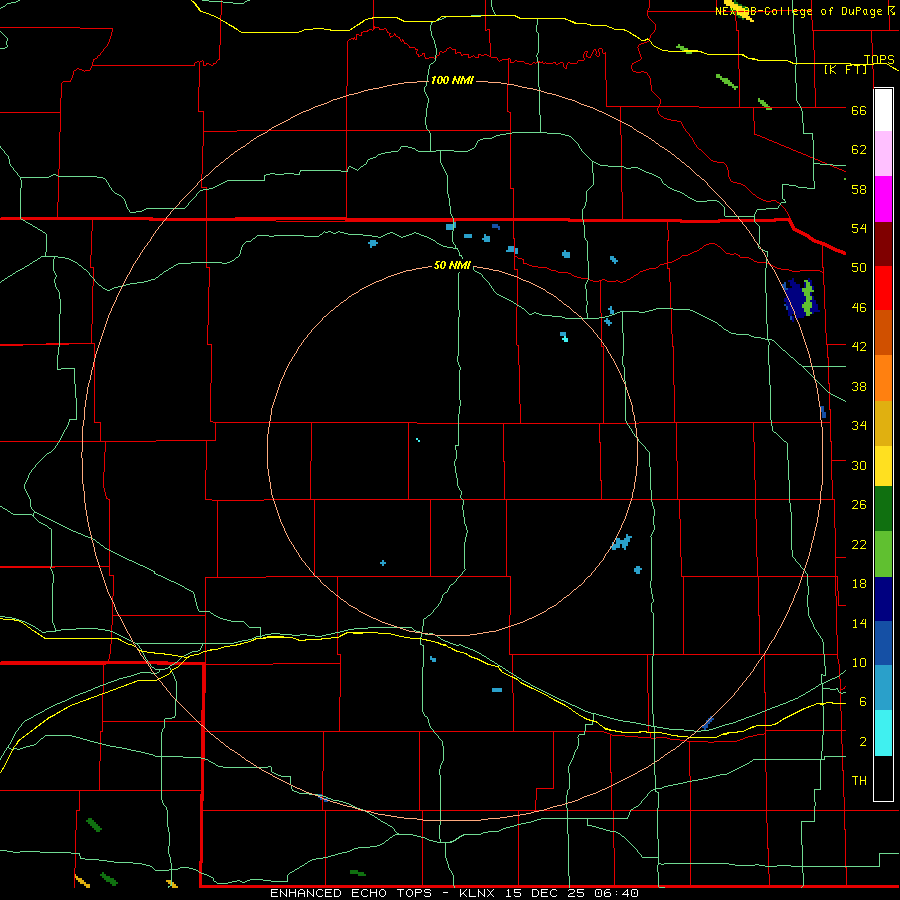
Task: Click the light pink swatch on the scale
Action: pyautogui.click(x=883, y=154)
